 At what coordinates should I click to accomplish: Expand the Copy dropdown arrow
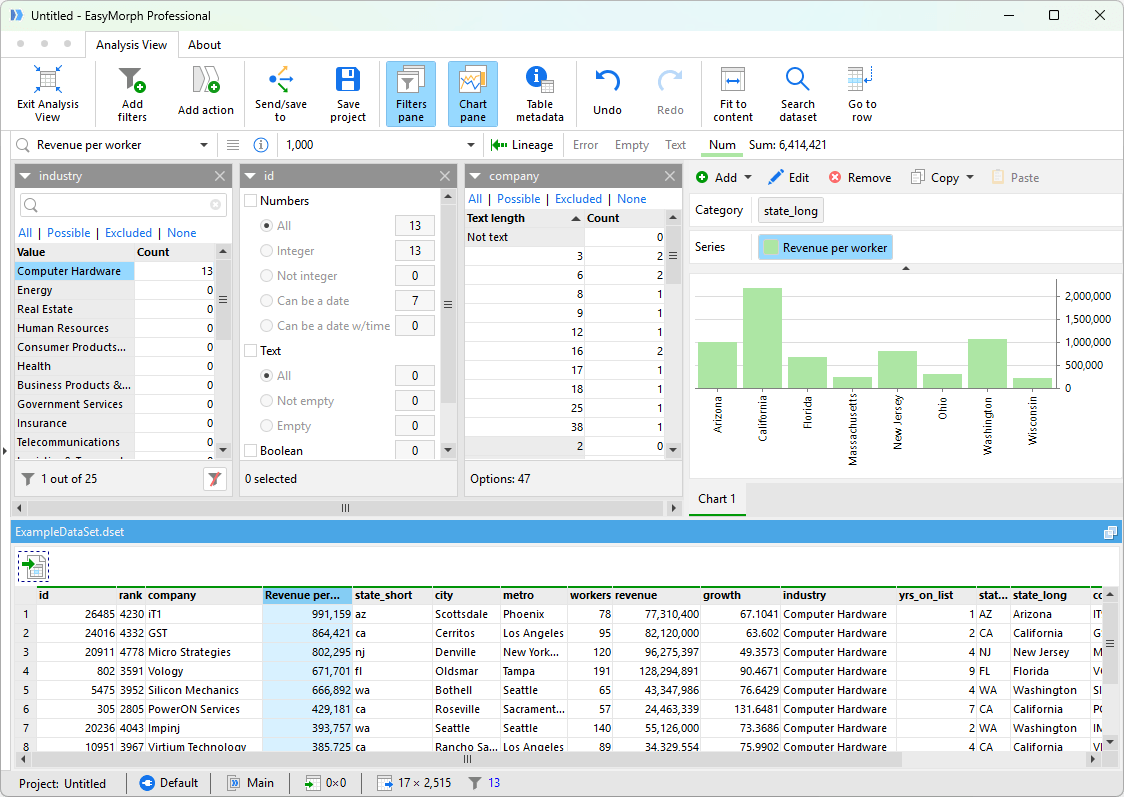(970, 177)
